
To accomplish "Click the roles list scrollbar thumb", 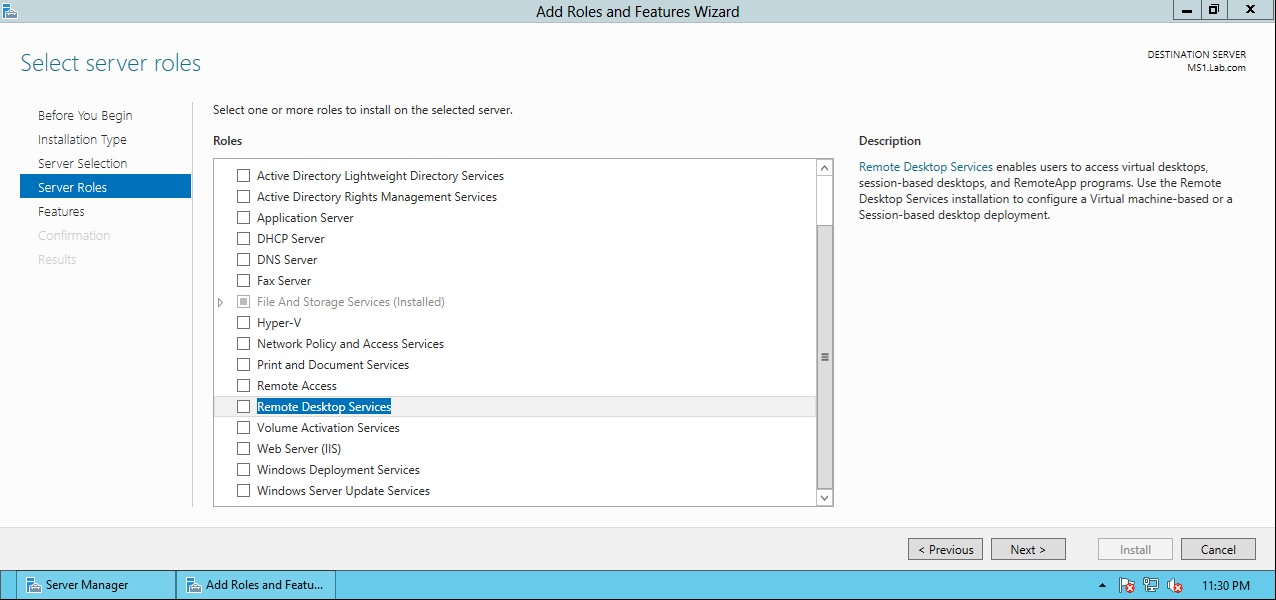I will [x=825, y=356].
